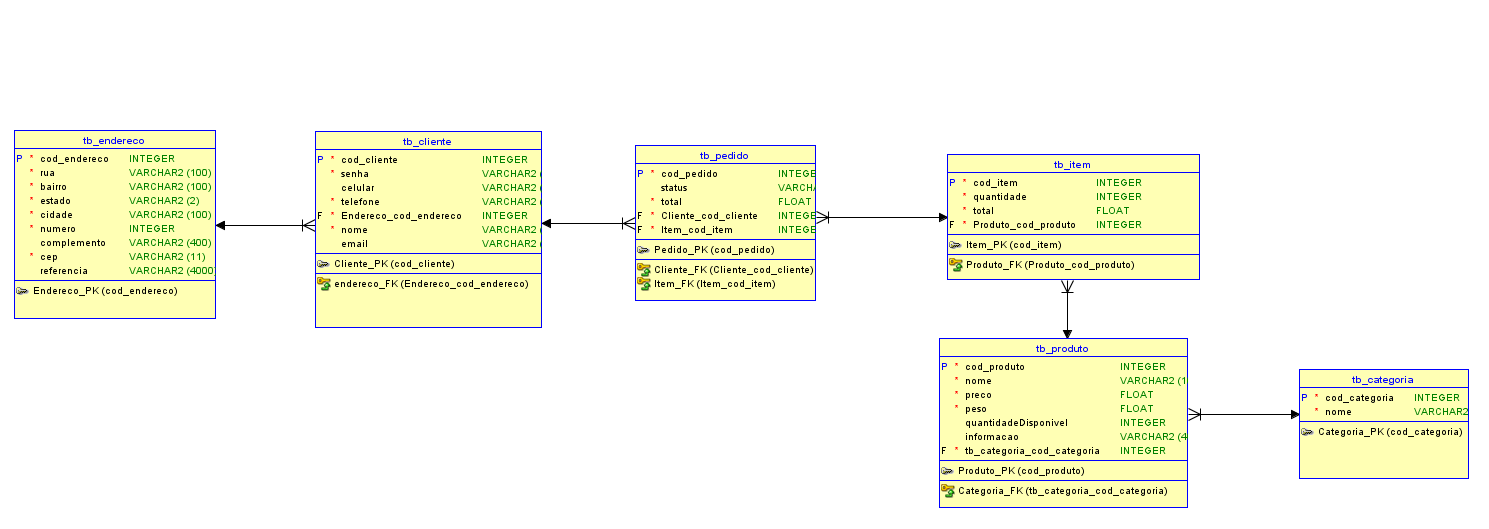Select the informacao column row
The width and height of the screenshot is (1489, 529).
[1063, 436]
